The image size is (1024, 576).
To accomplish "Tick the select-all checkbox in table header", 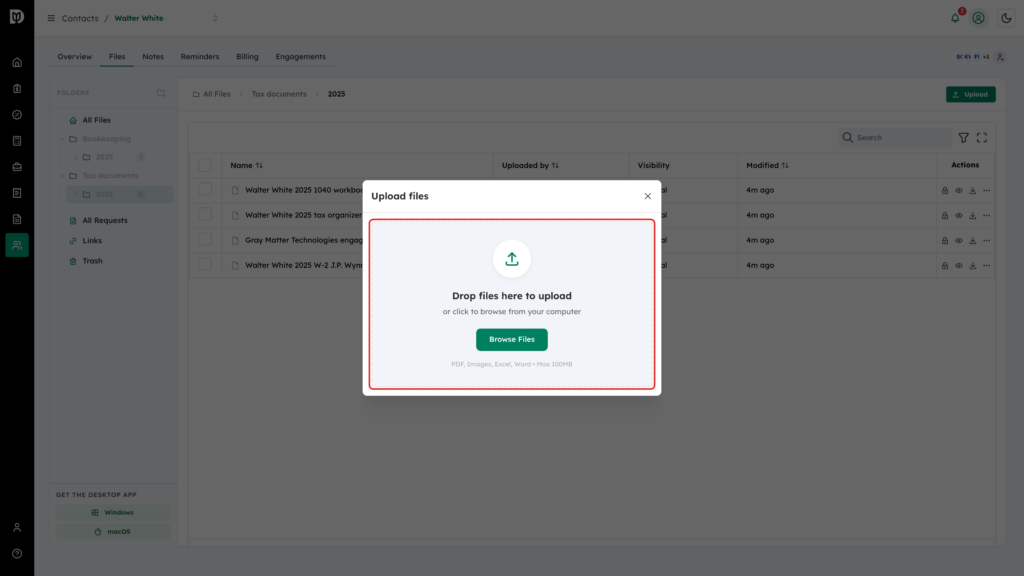I will (x=205, y=165).
